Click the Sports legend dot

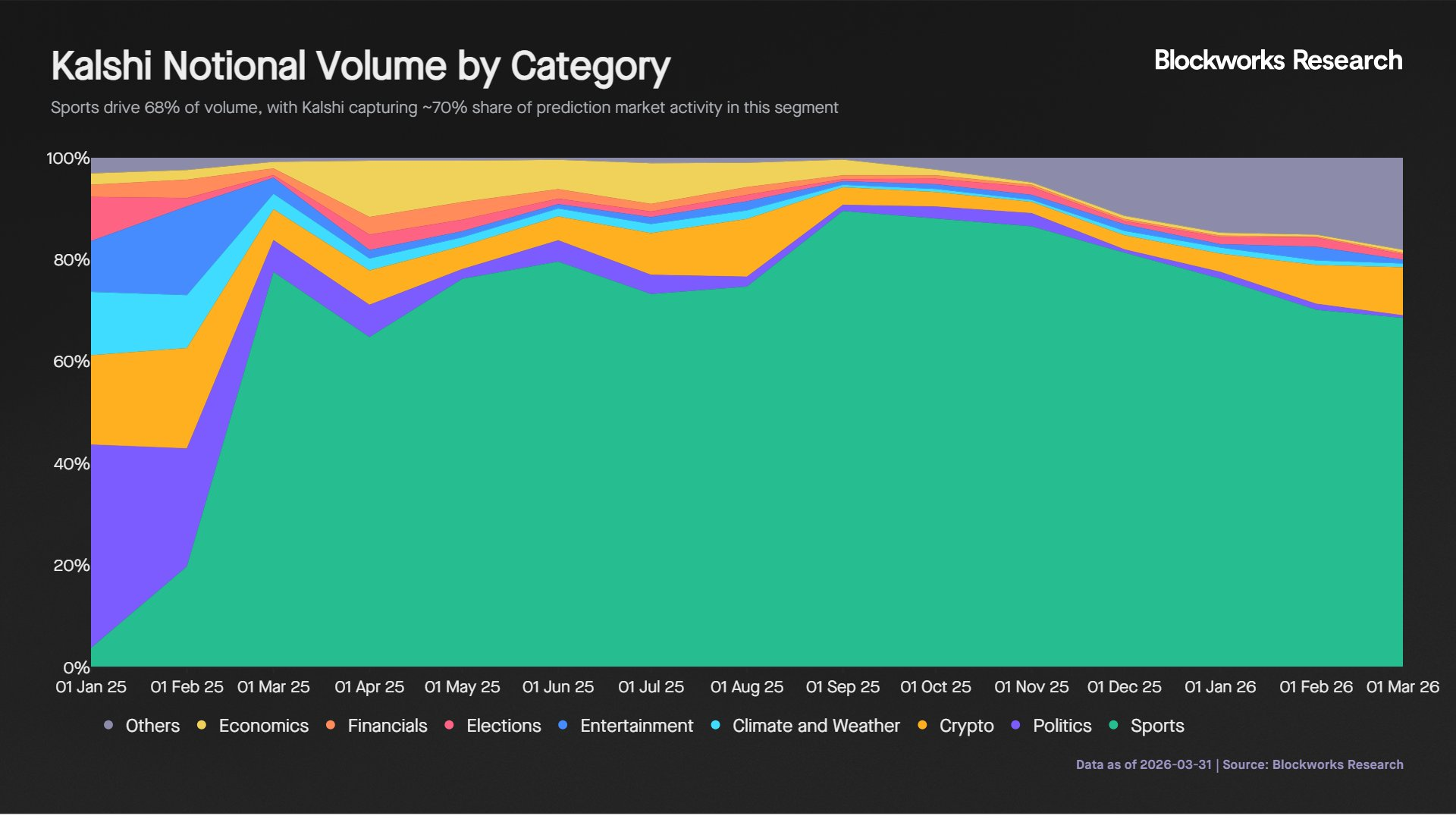[1113, 726]
